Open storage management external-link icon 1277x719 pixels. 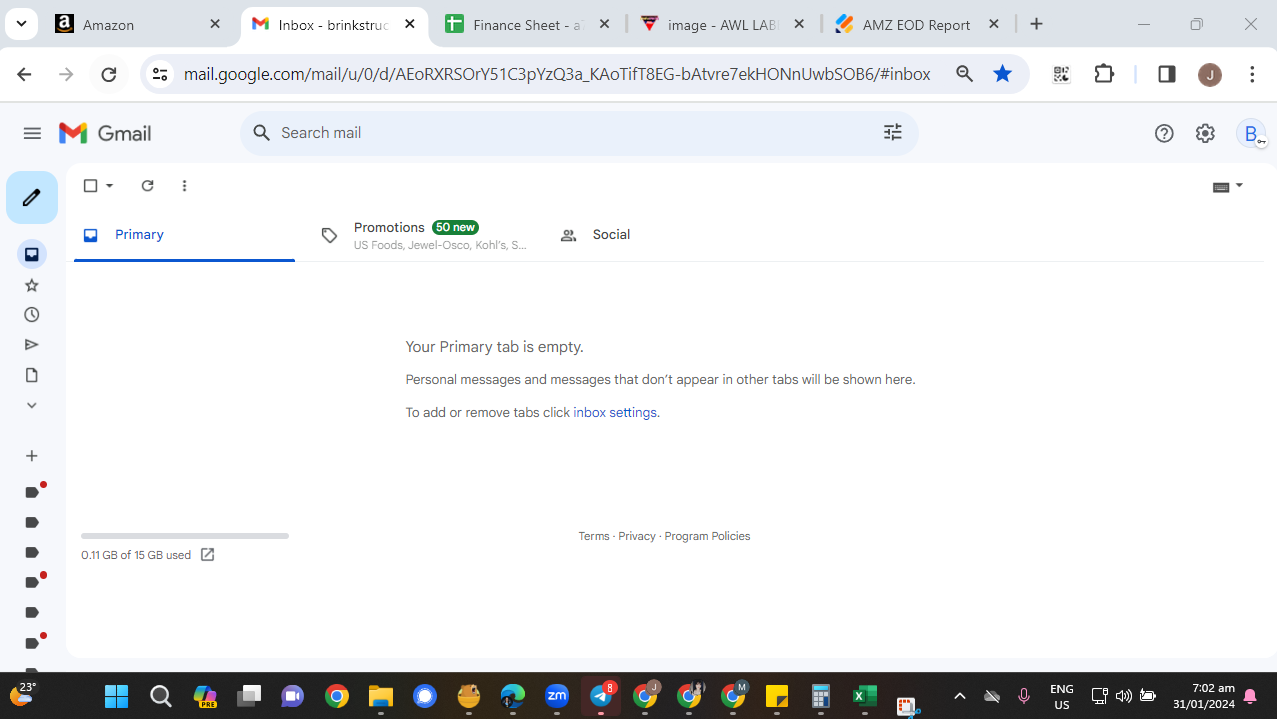207,555
